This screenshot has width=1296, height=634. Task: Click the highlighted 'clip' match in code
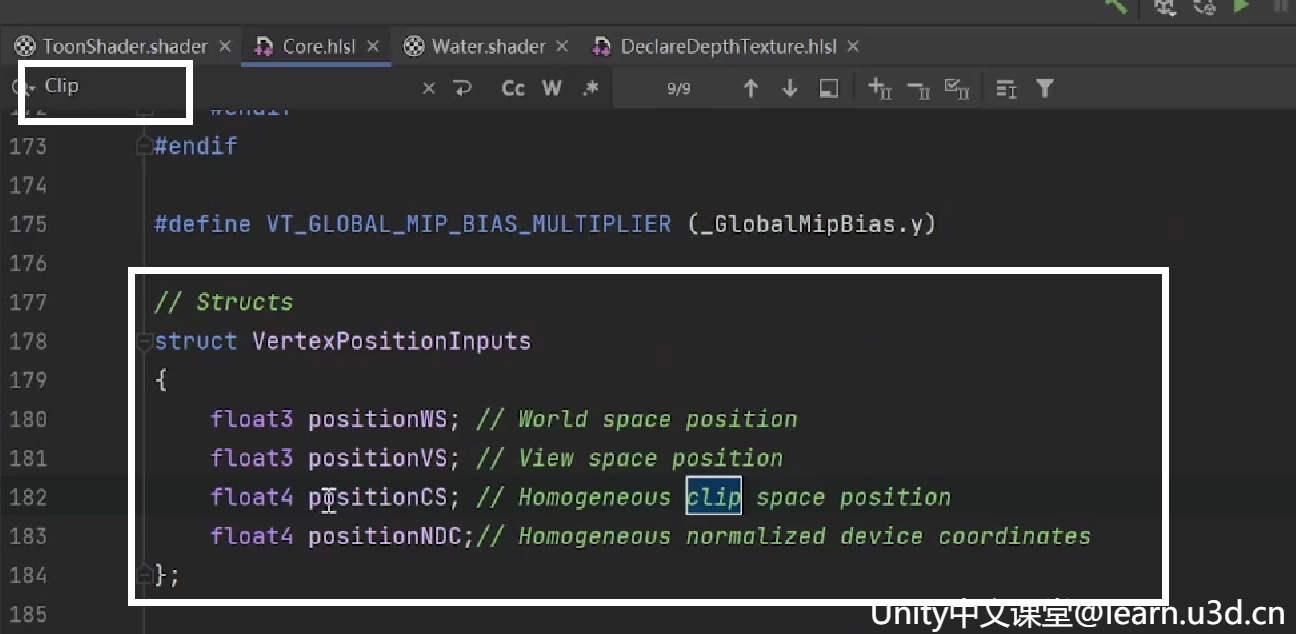point(714,497)
